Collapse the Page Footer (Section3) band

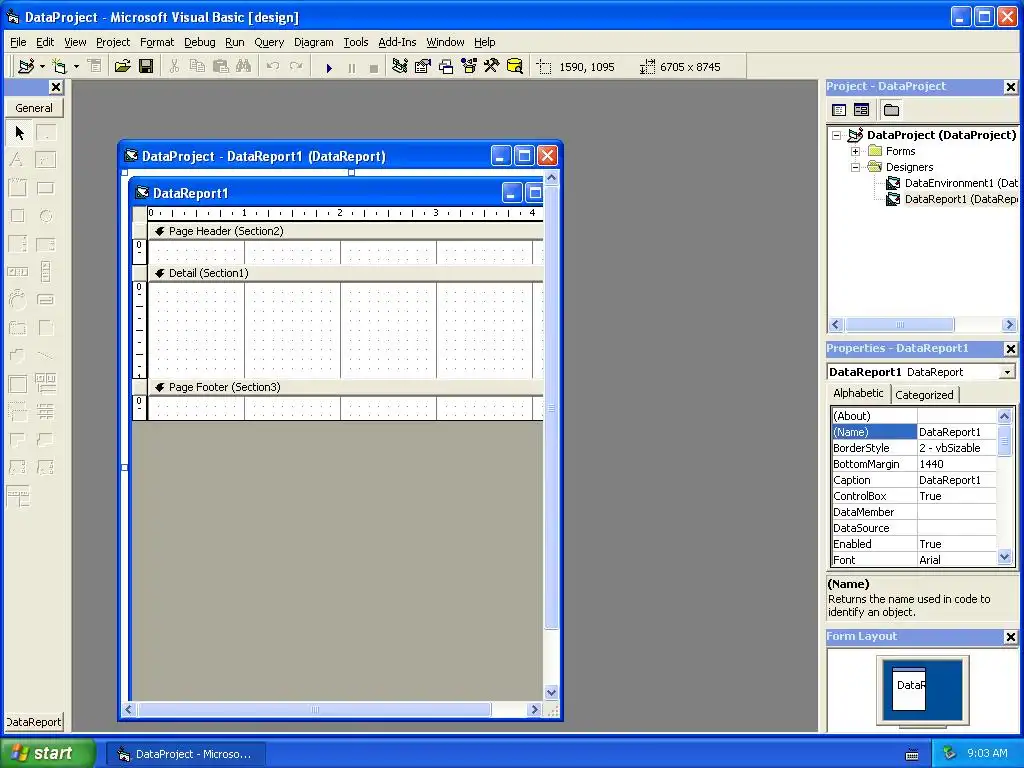(x=159, y=387)
